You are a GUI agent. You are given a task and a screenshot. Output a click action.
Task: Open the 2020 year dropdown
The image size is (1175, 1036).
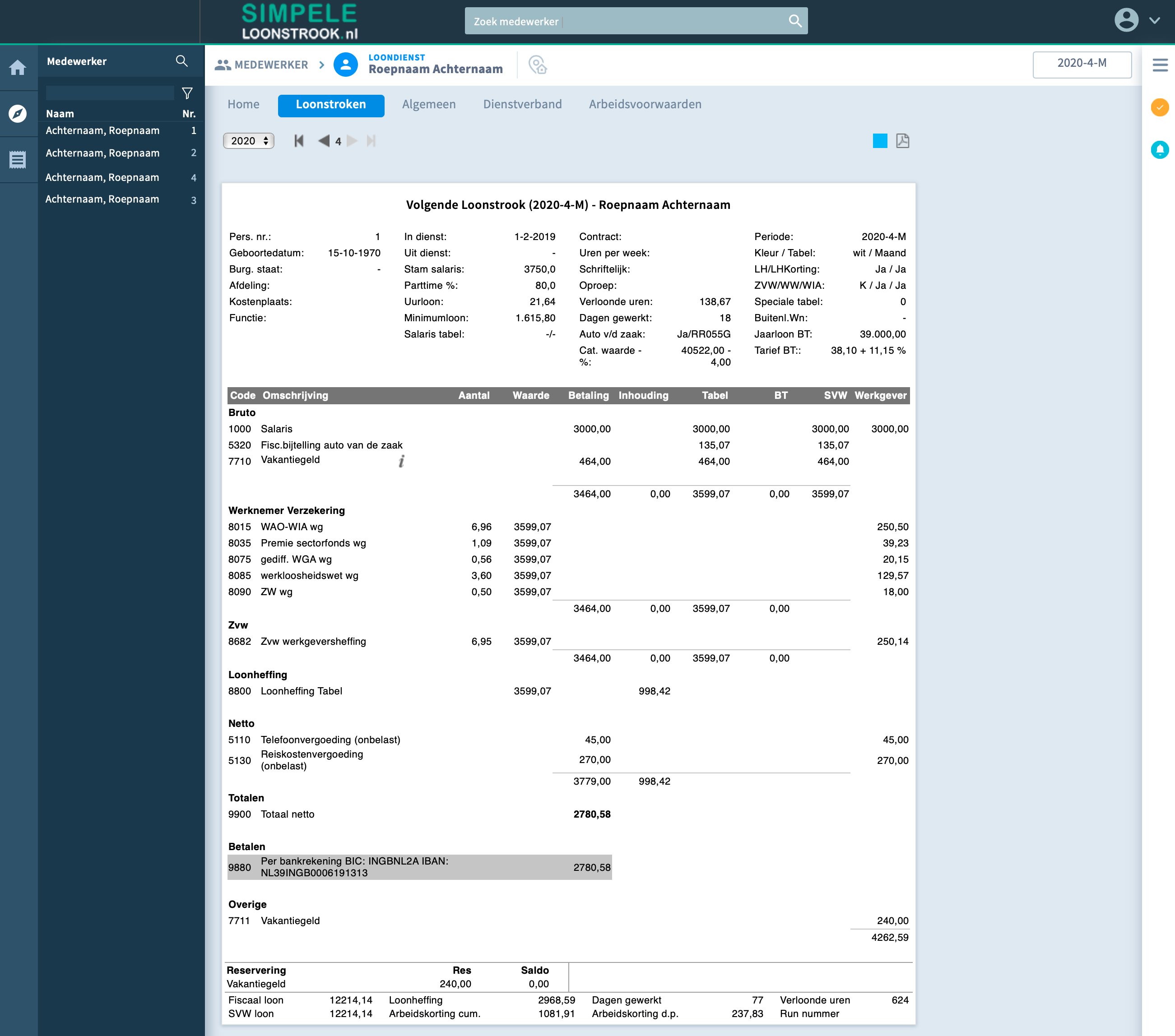(x=249, y=141)
